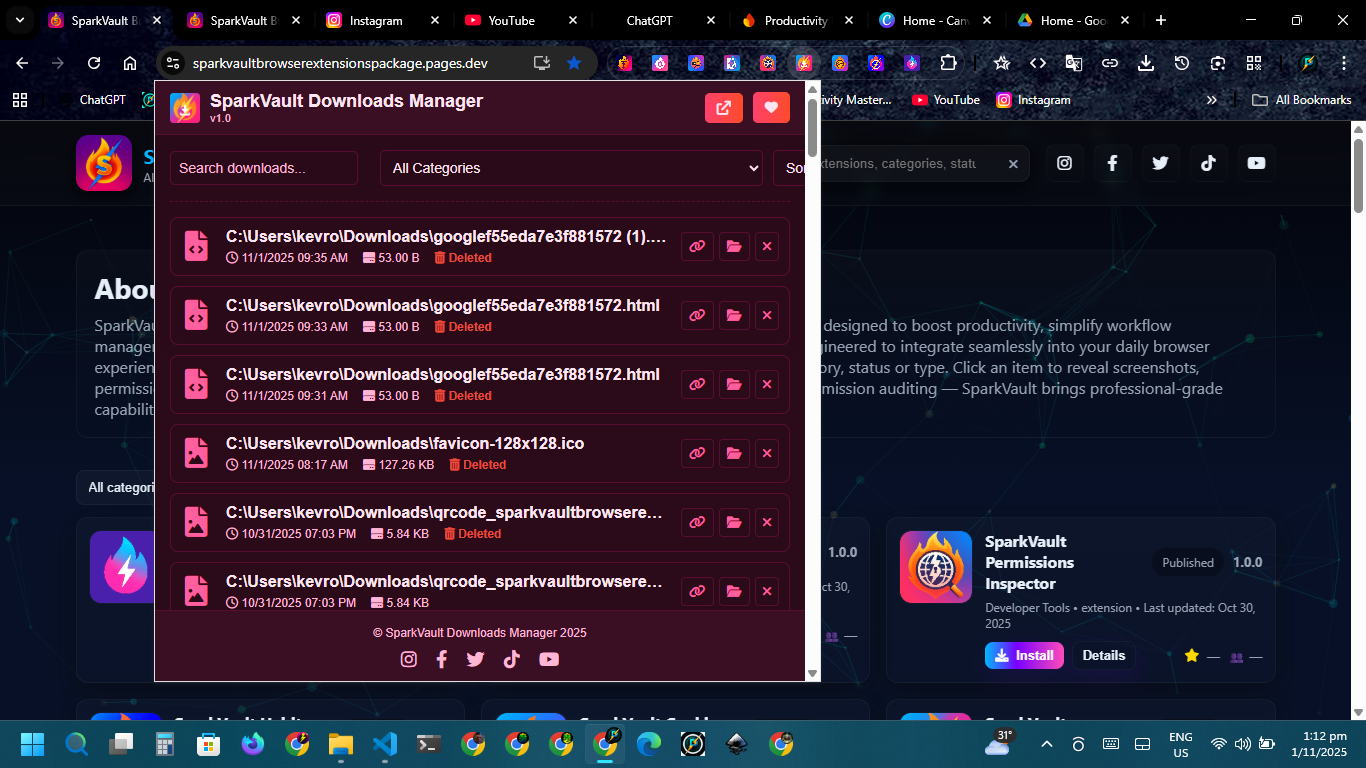Open Details for SparkVault Permissions Inspector

1103,656
